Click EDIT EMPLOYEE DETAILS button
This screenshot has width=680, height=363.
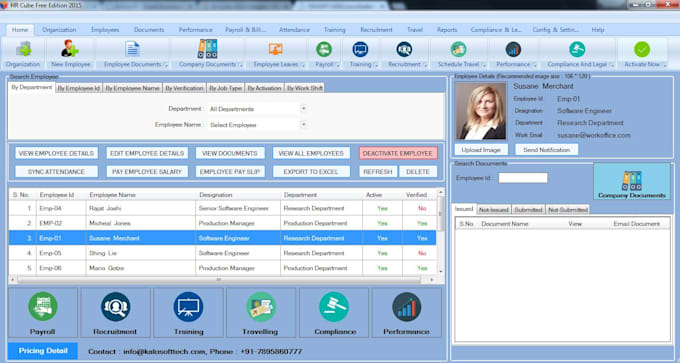(x=147, y=154)
